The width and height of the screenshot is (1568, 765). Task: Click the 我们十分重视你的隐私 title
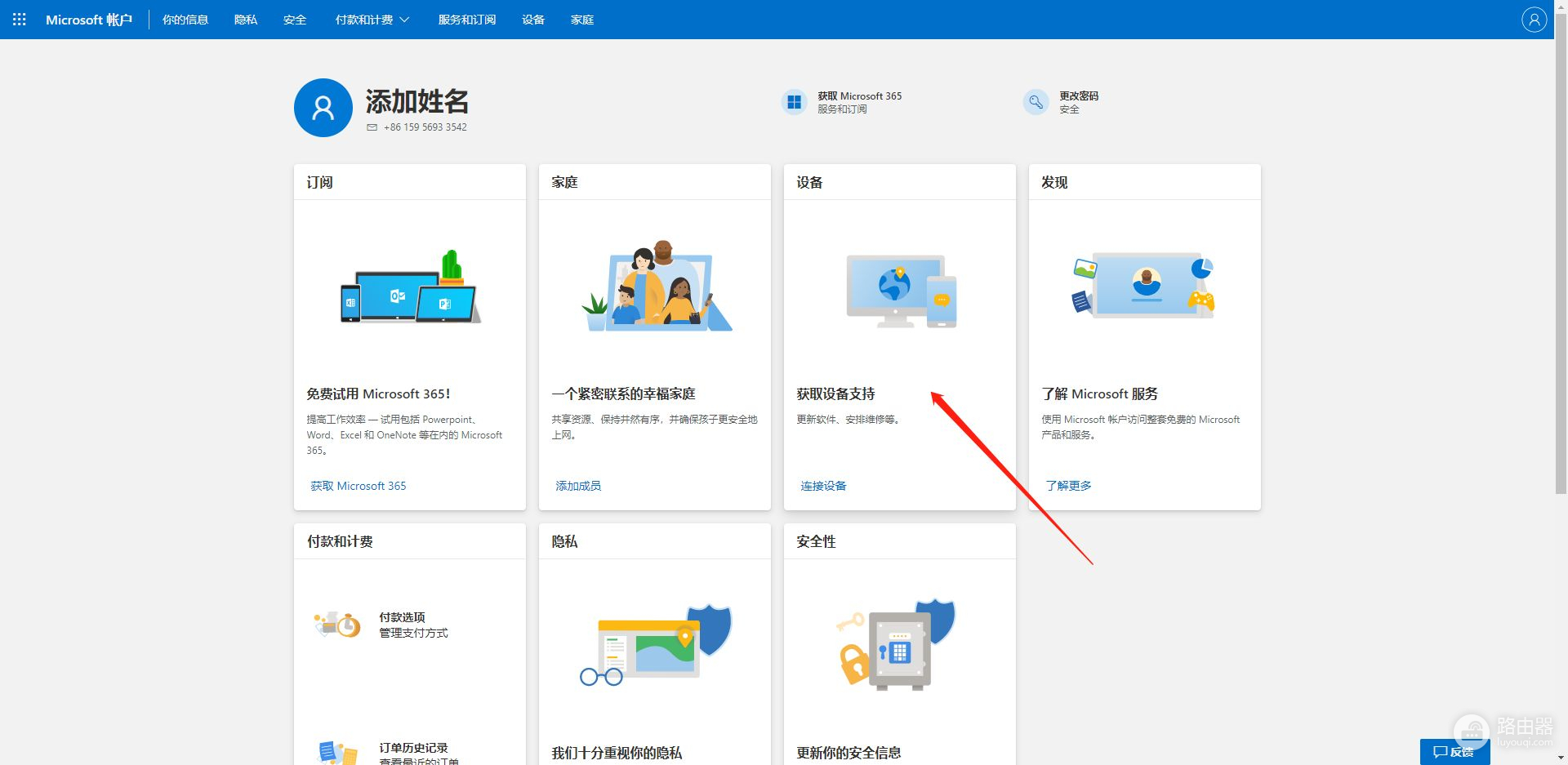click(617, 753)
